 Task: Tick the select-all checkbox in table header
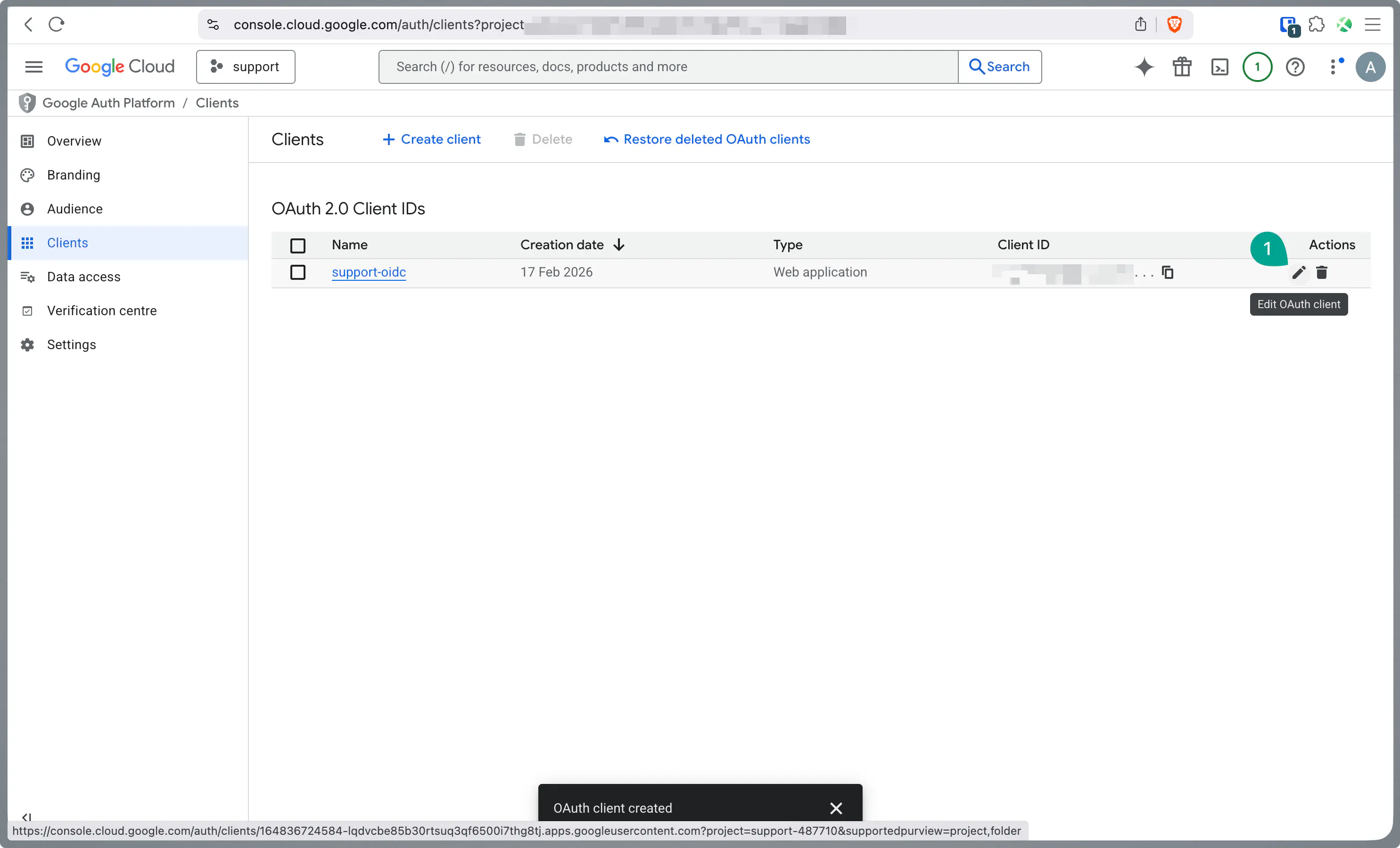298,245
